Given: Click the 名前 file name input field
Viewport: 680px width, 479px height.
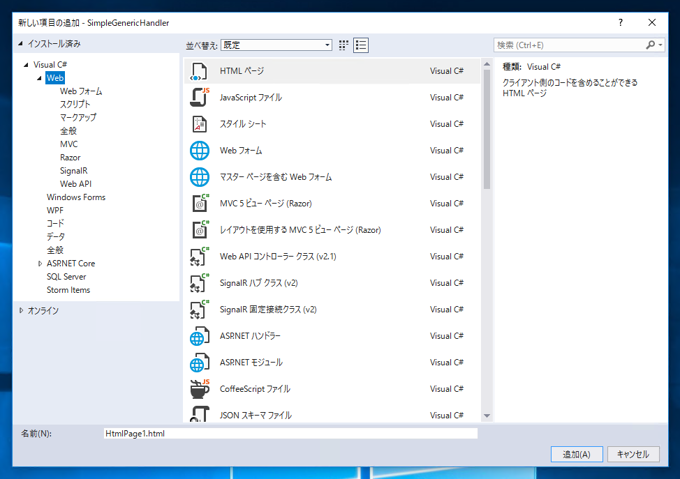Looking at the screenshot, I should (291, 433).
